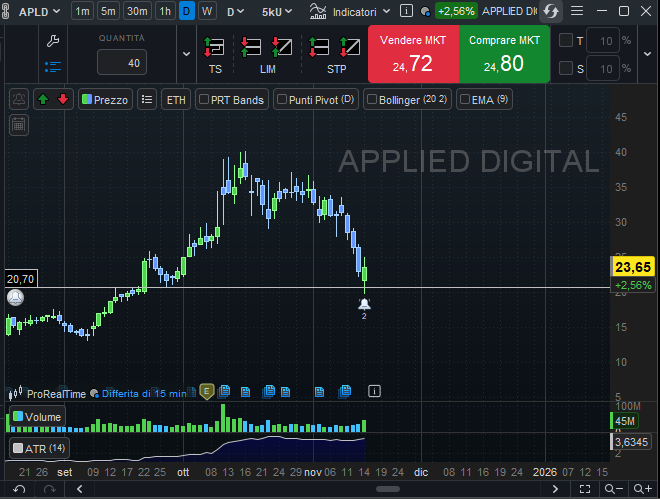The height and width of the screenshot is (499, 660).
Task: Click the earnings E marker on timeline
Action: [x=207, y=390]
